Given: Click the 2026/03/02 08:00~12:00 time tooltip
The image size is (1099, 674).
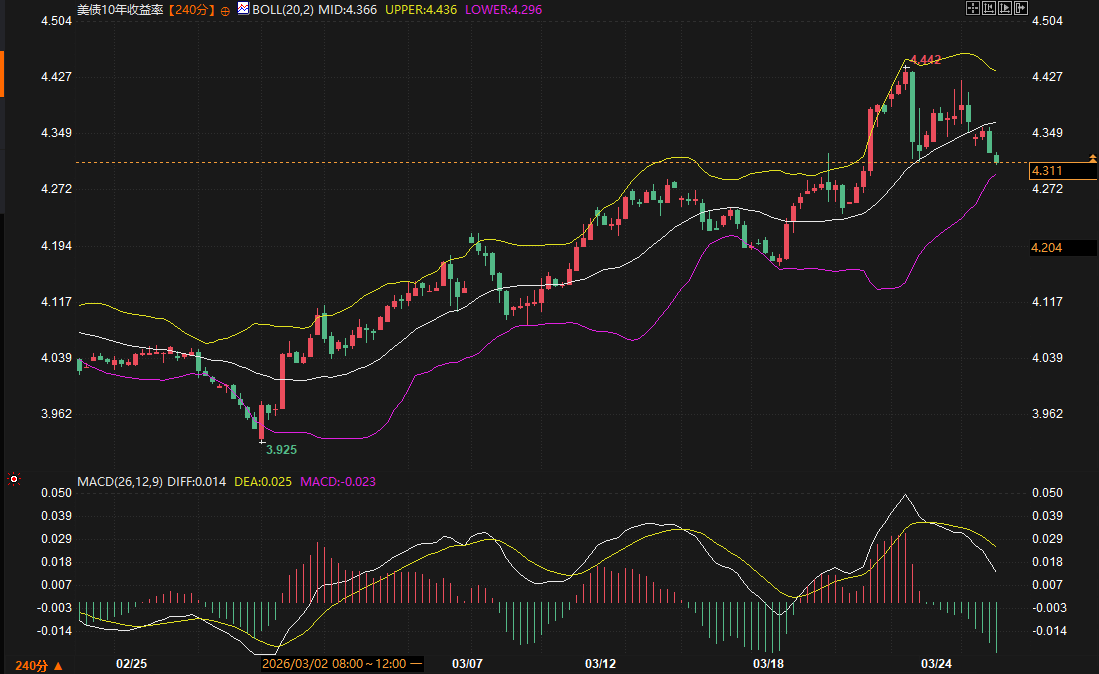Looking at the screenshot, I should [x=342, y=663].
